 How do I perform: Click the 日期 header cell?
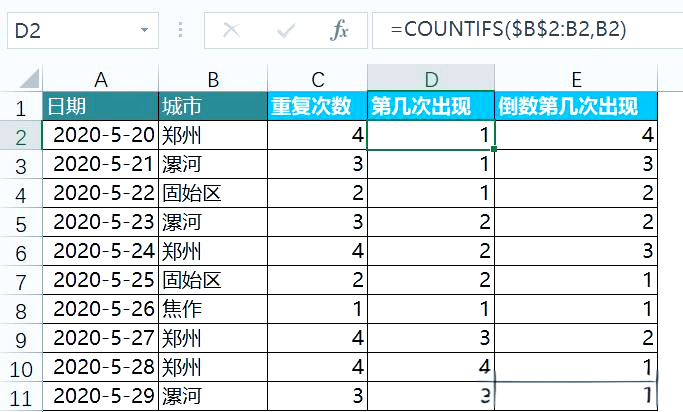(101, 106)
